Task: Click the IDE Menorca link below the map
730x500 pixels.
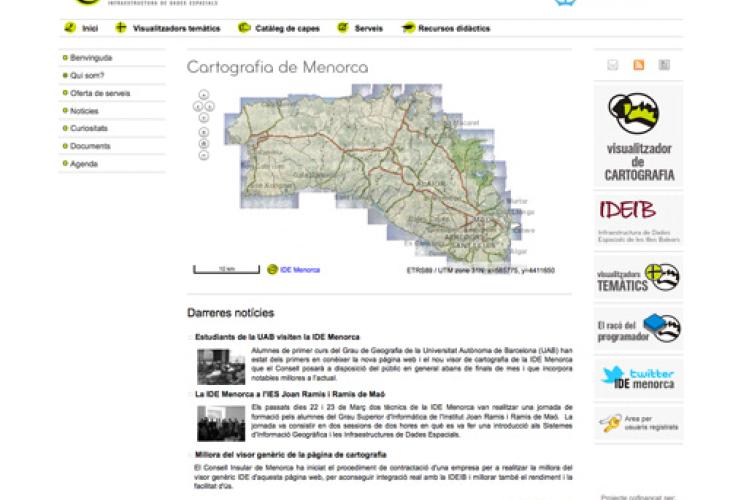Action: 299,270
